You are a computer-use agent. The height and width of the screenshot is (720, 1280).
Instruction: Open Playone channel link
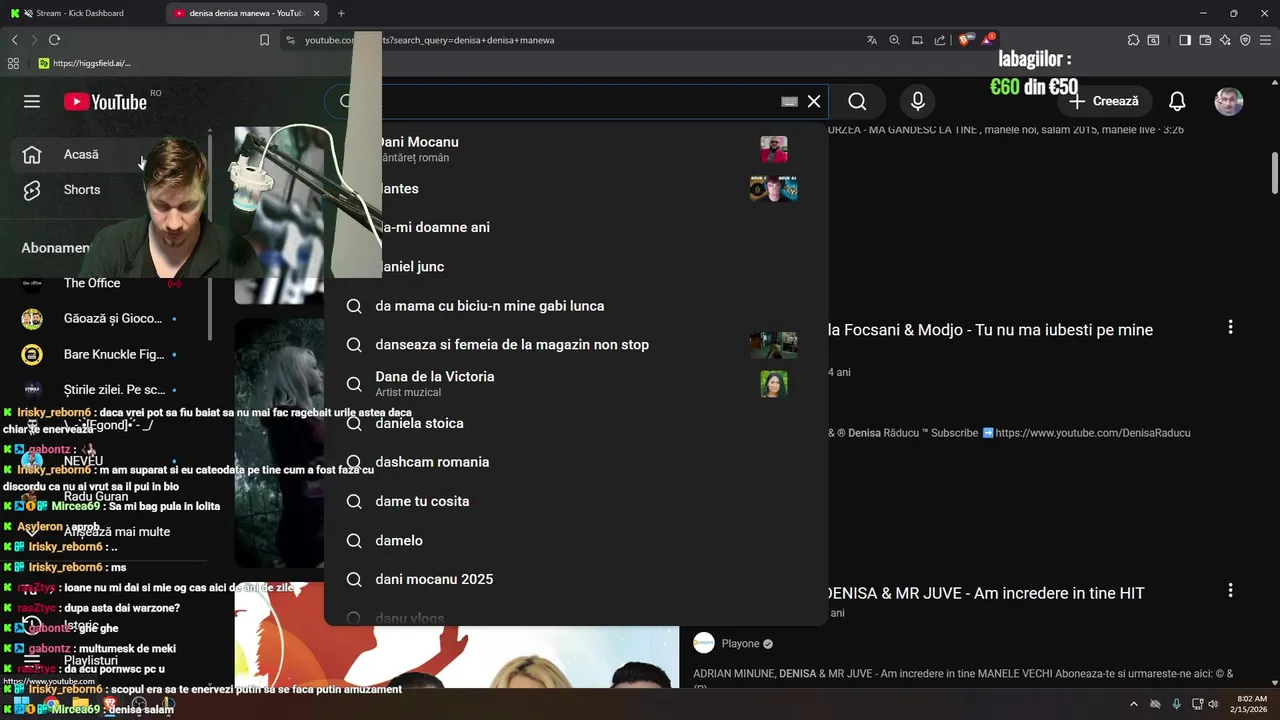tap(741, 644)
